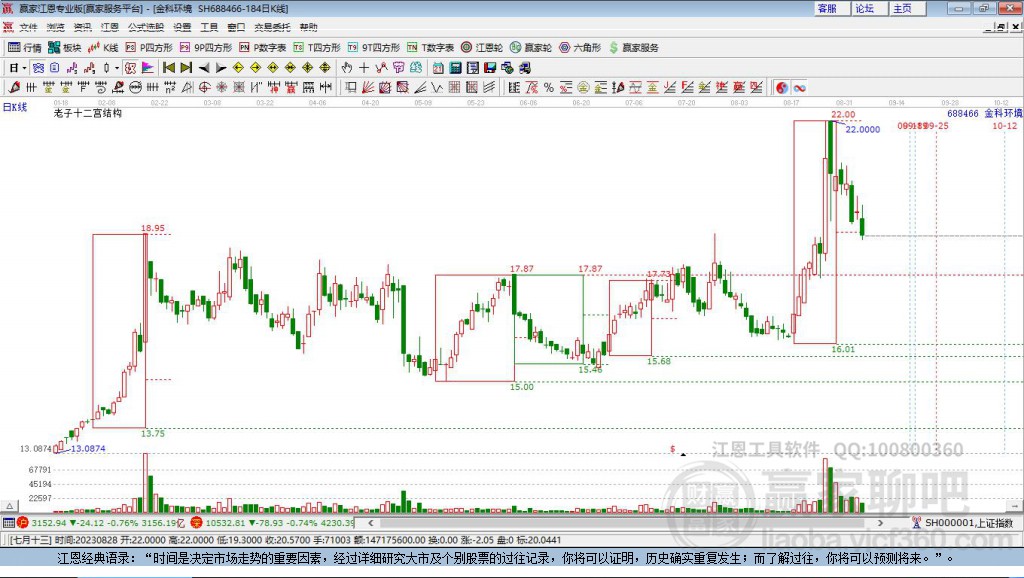Expand the sub-panel with bottom-left up arrow
Screen dimensions: 1024x578
pos(10,506)
